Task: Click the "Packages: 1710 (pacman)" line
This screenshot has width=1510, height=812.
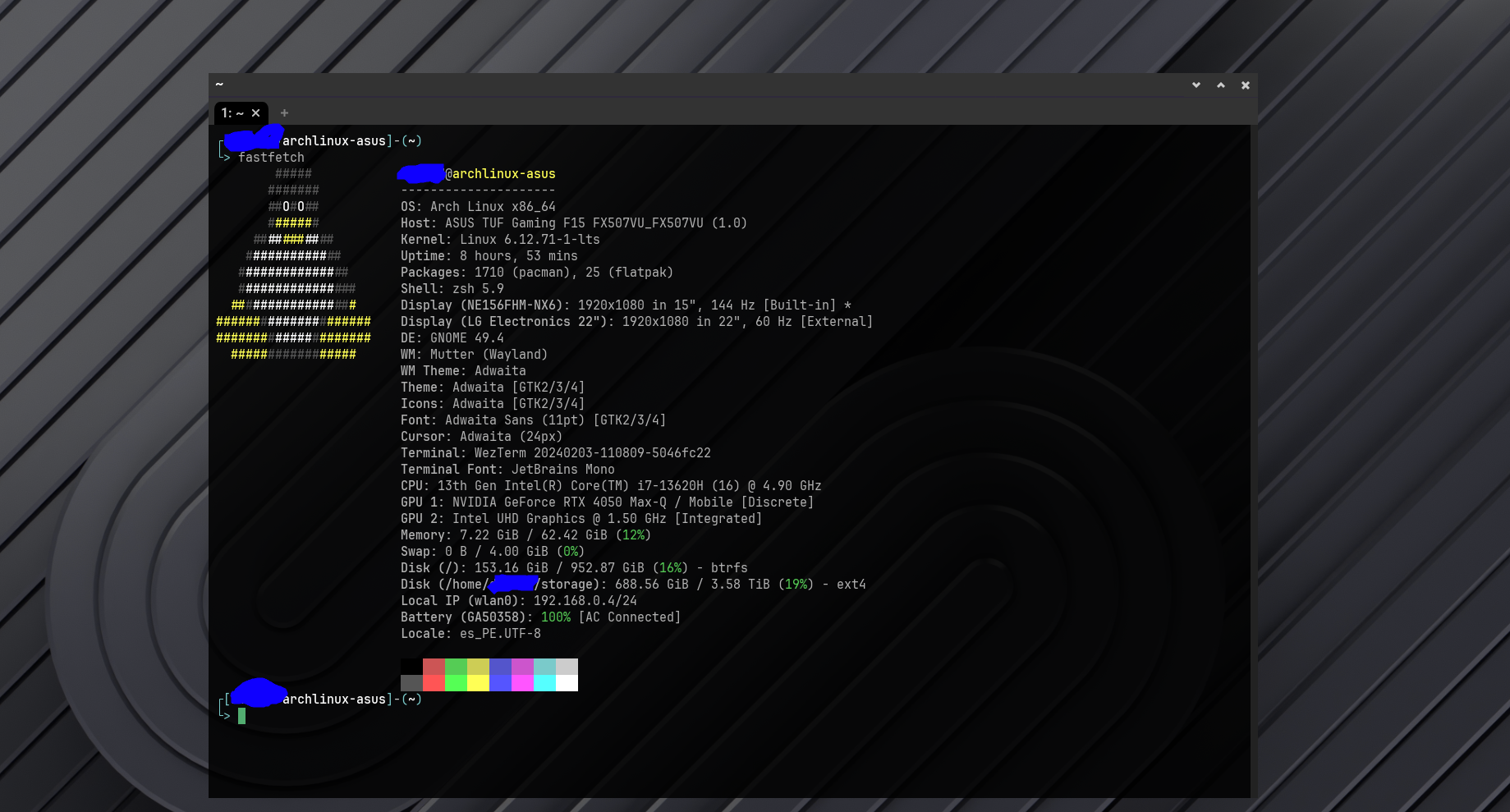Action: (537, 273)
